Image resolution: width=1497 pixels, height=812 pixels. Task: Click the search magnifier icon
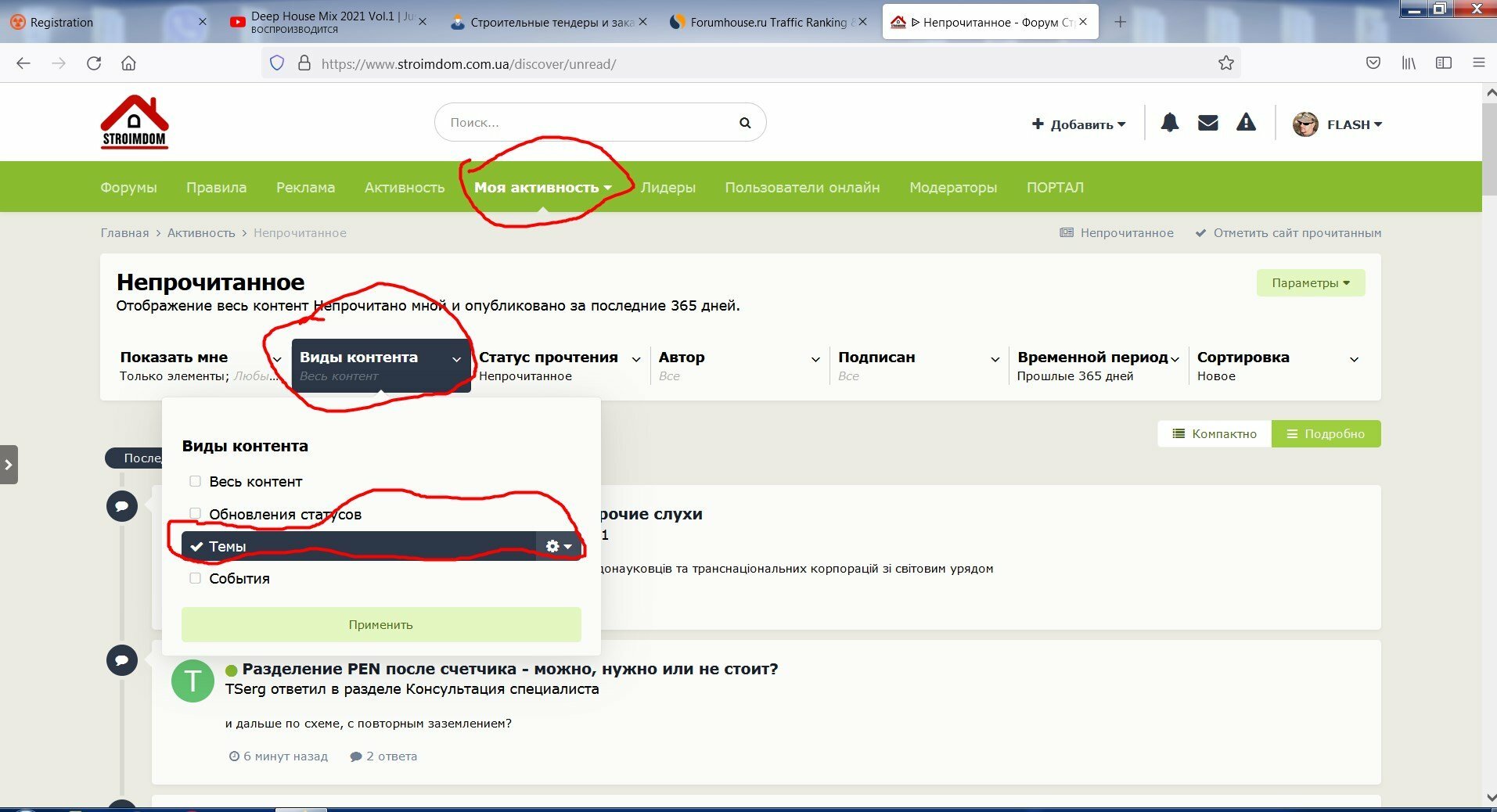pos(745,123)
